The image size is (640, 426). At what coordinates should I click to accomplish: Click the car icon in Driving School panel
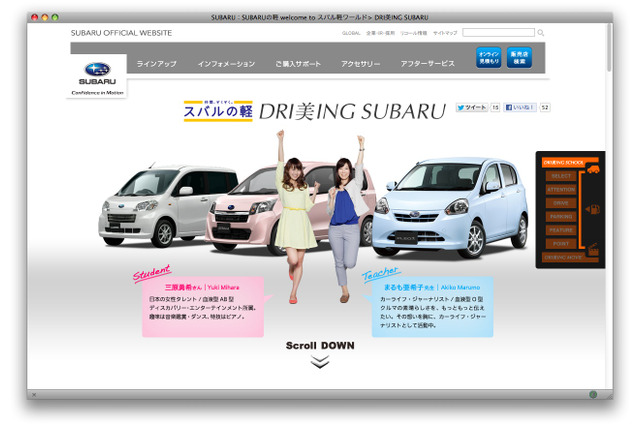point(593,168)
